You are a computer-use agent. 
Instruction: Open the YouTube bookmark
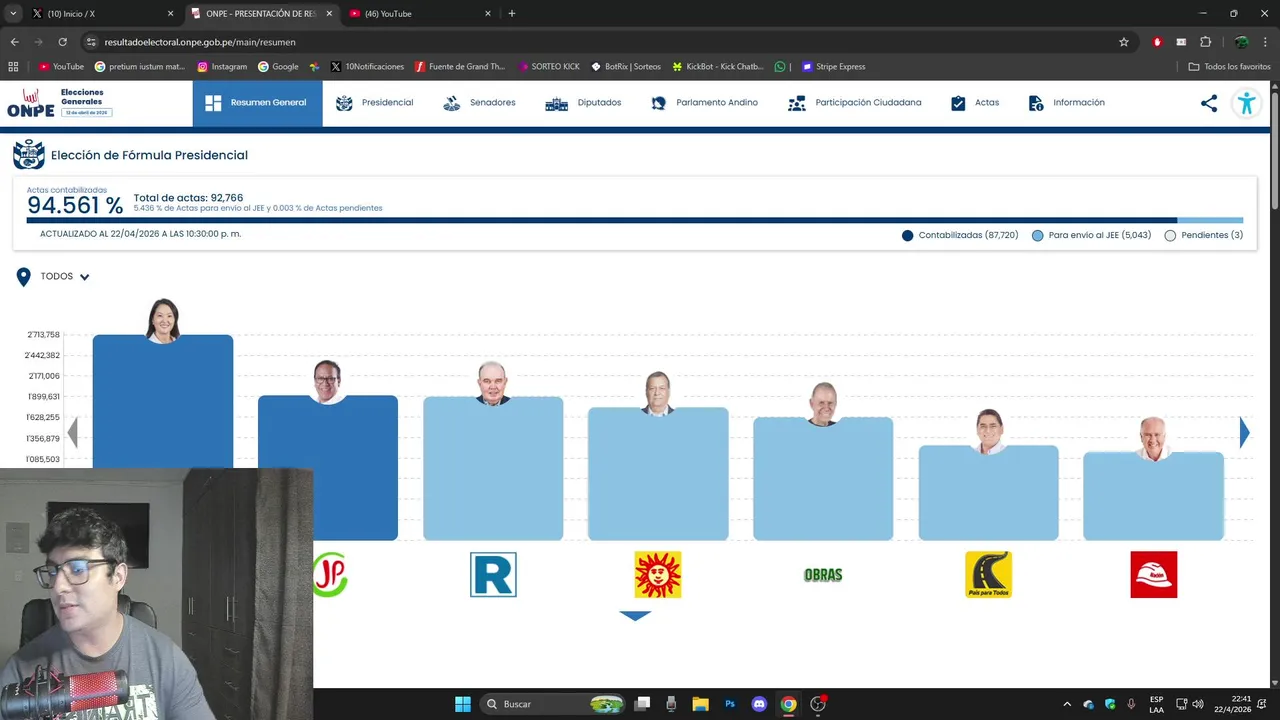pyautogui.click(x=61, y=67)
